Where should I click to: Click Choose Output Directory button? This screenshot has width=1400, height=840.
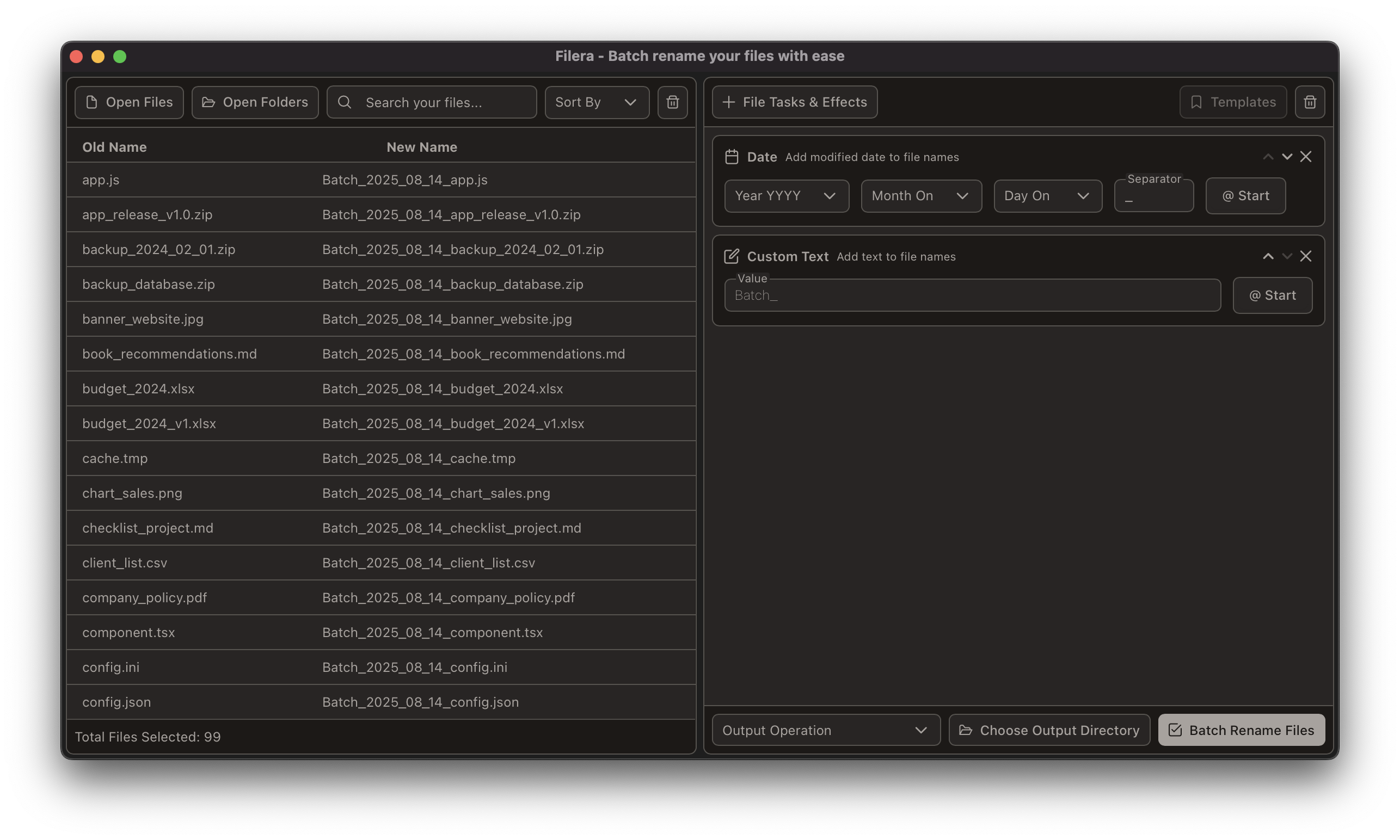coord(1049,730)
